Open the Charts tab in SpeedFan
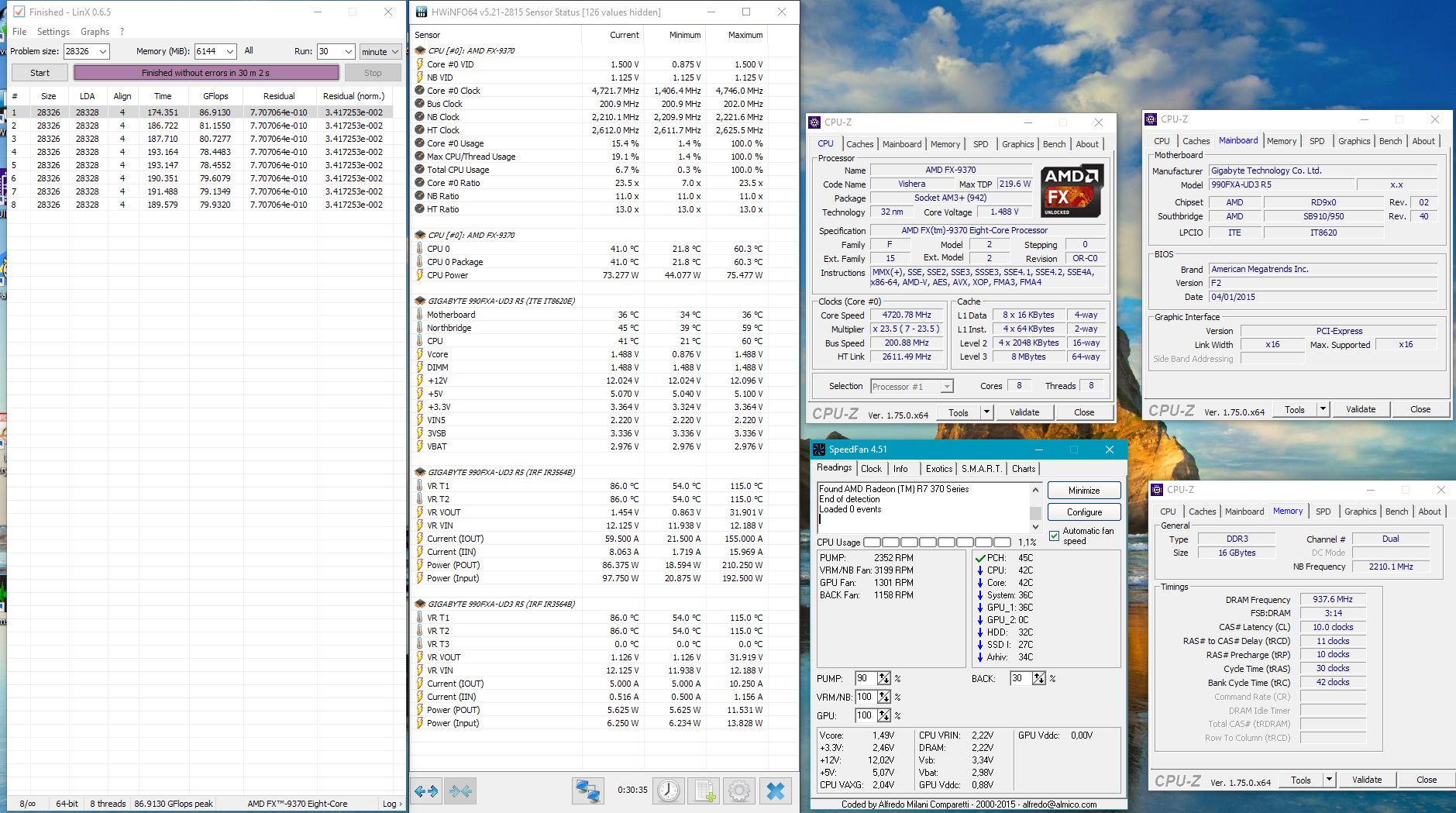The width and height of the screenshot is (1456, 813). (1024, 469)
